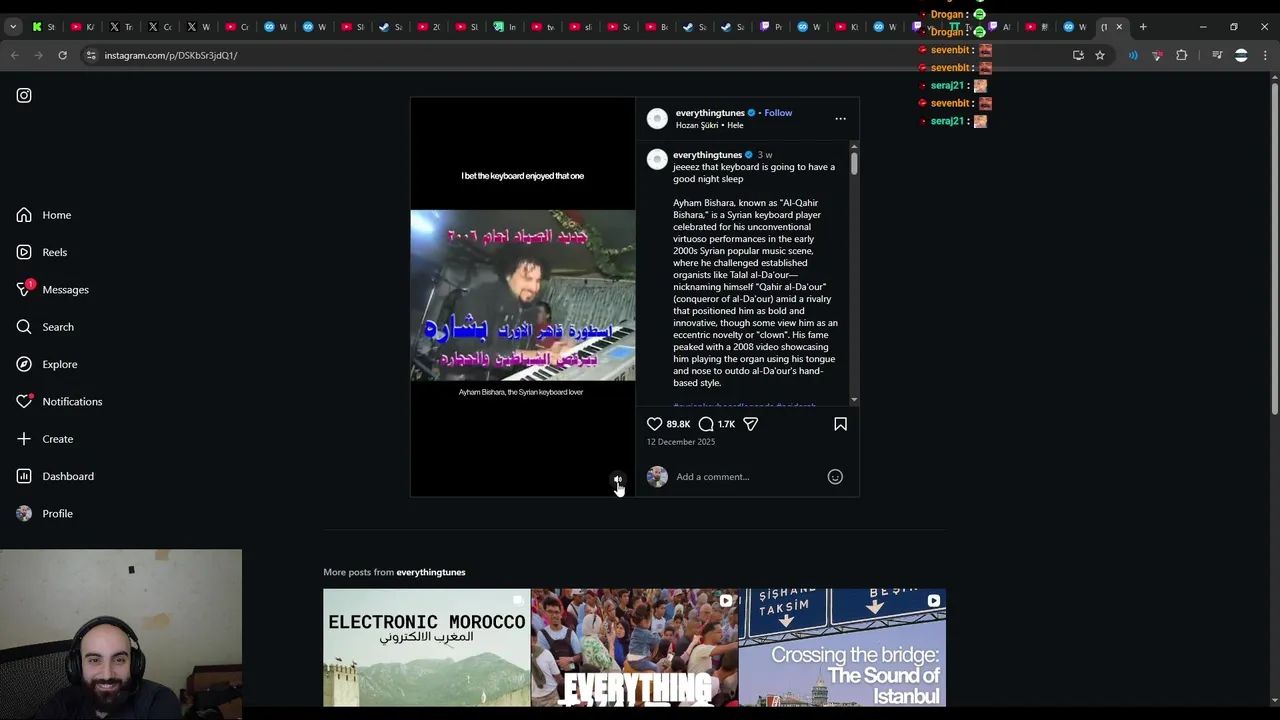
Task: Open comments with speech bubble icon
Action: (x=706, y=424)
